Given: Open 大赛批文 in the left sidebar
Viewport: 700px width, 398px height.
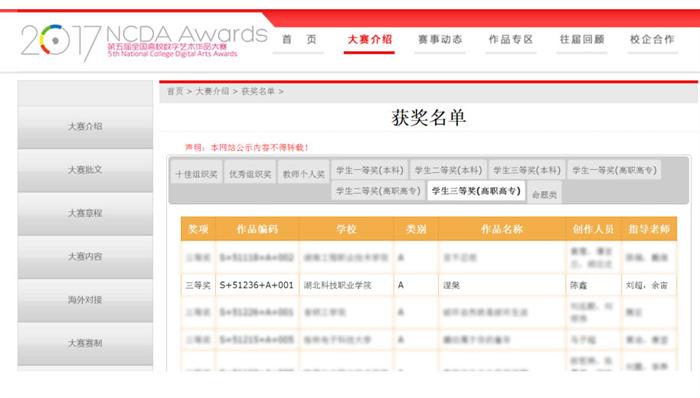Looking at the screenshot, I should pyautogui.click(x=85, y=170).
